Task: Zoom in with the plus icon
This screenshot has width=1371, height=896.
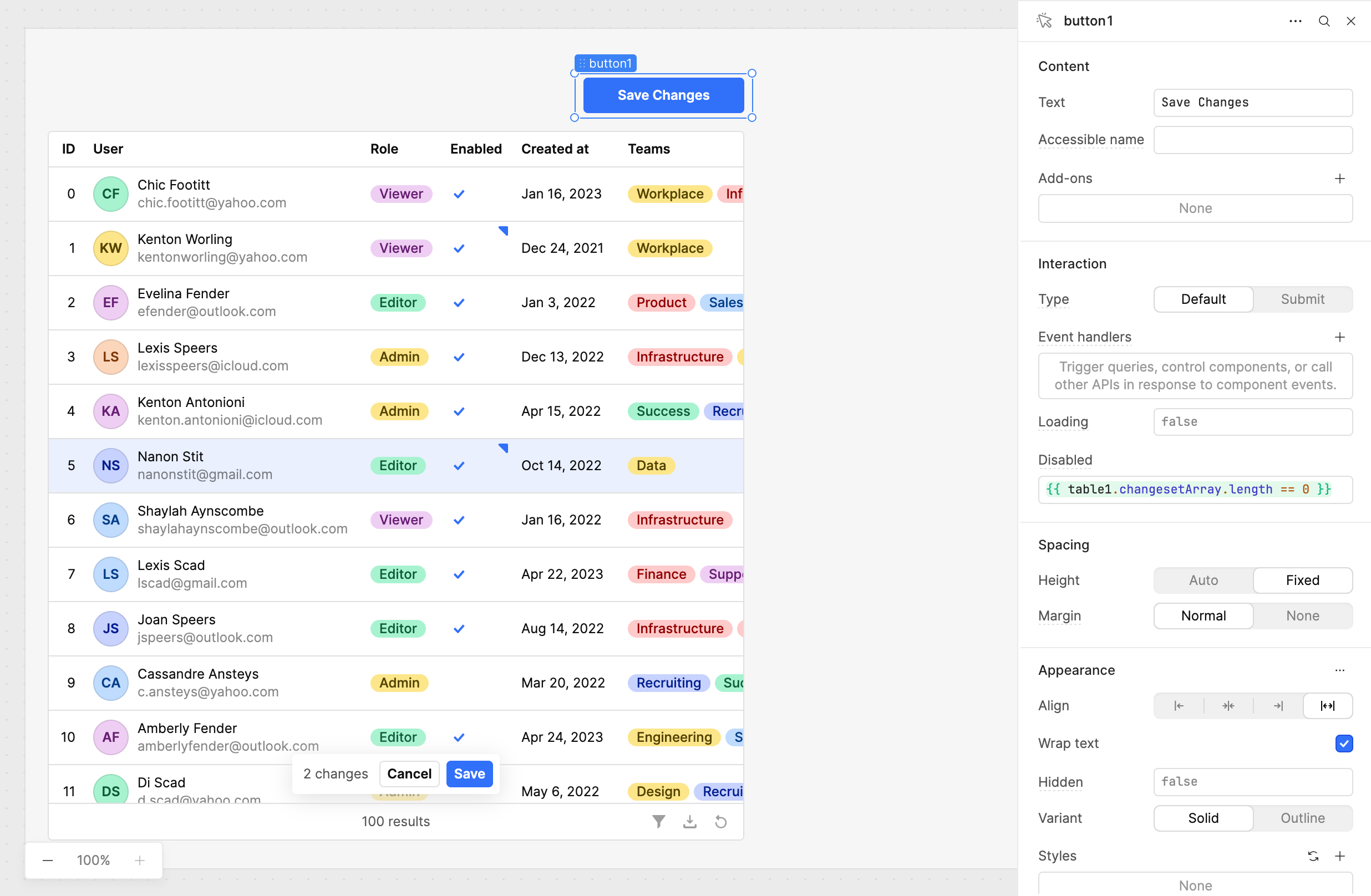Action: [x=139, y=860]
